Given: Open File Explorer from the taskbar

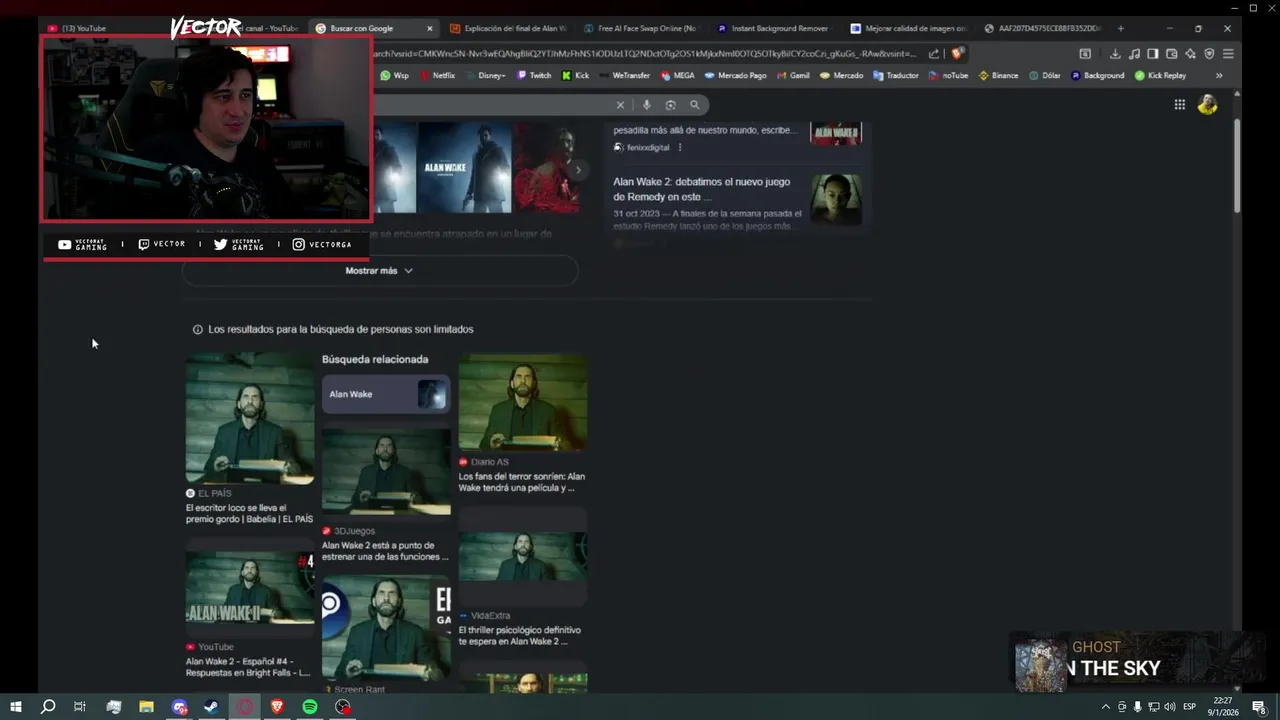Looking at the screenshot, I should pyautogui.click(x=146, y=707).
